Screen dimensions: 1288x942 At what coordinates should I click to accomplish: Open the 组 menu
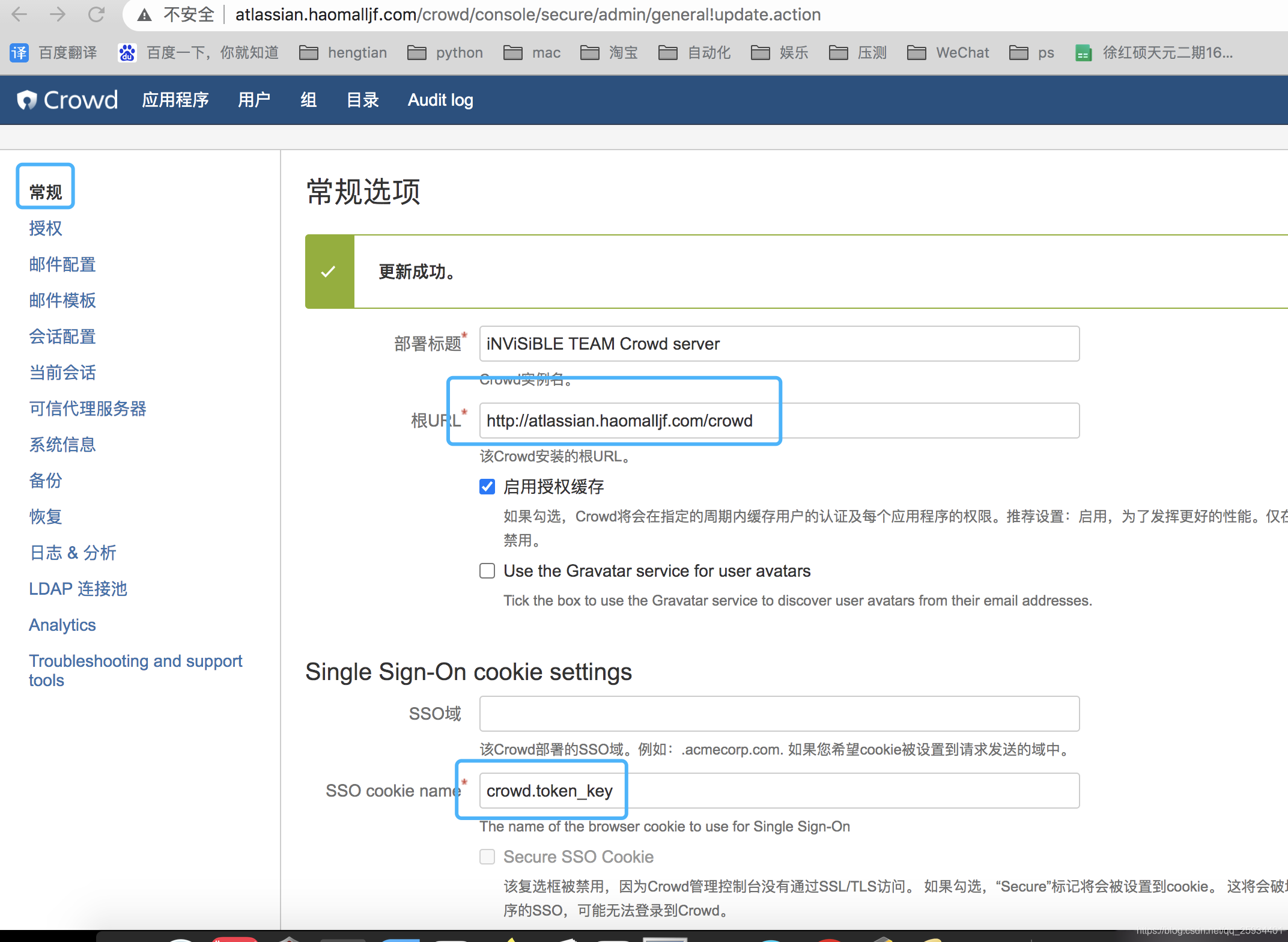coord(309,100)
